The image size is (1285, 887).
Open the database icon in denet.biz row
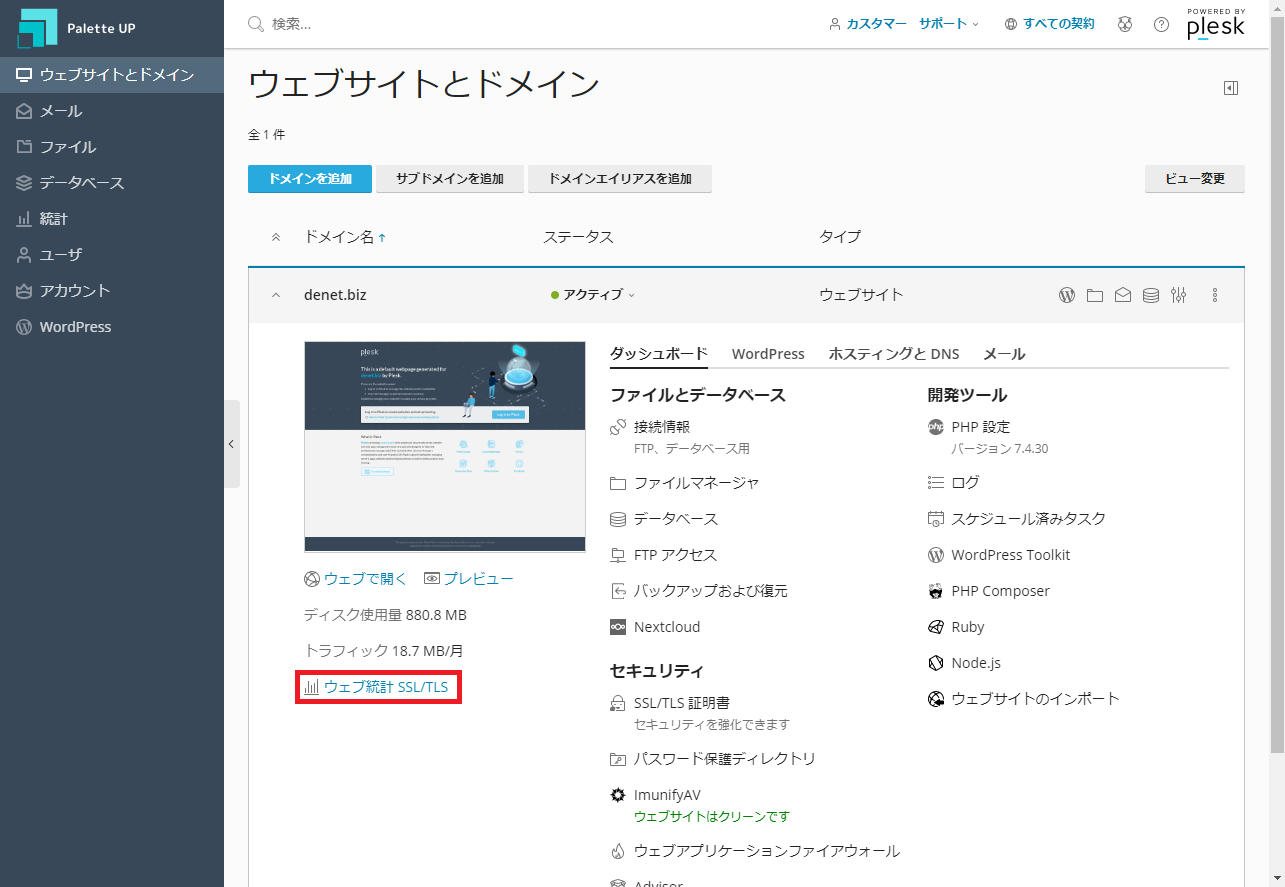(x=1151, y=295)
